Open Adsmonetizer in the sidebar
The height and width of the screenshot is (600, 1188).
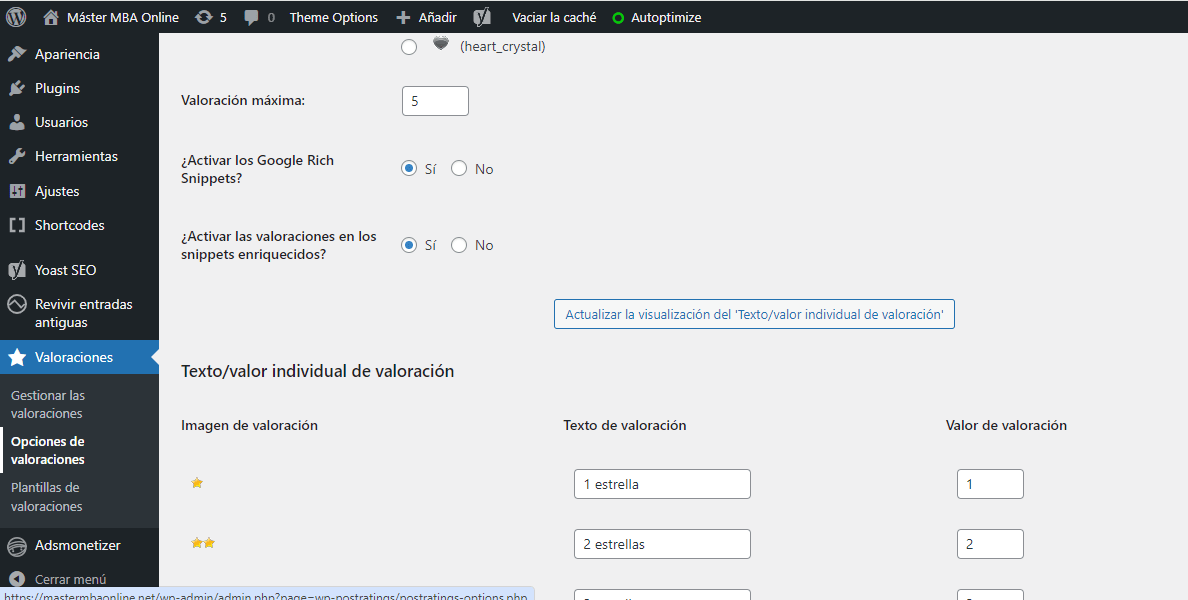pos(77,545)
